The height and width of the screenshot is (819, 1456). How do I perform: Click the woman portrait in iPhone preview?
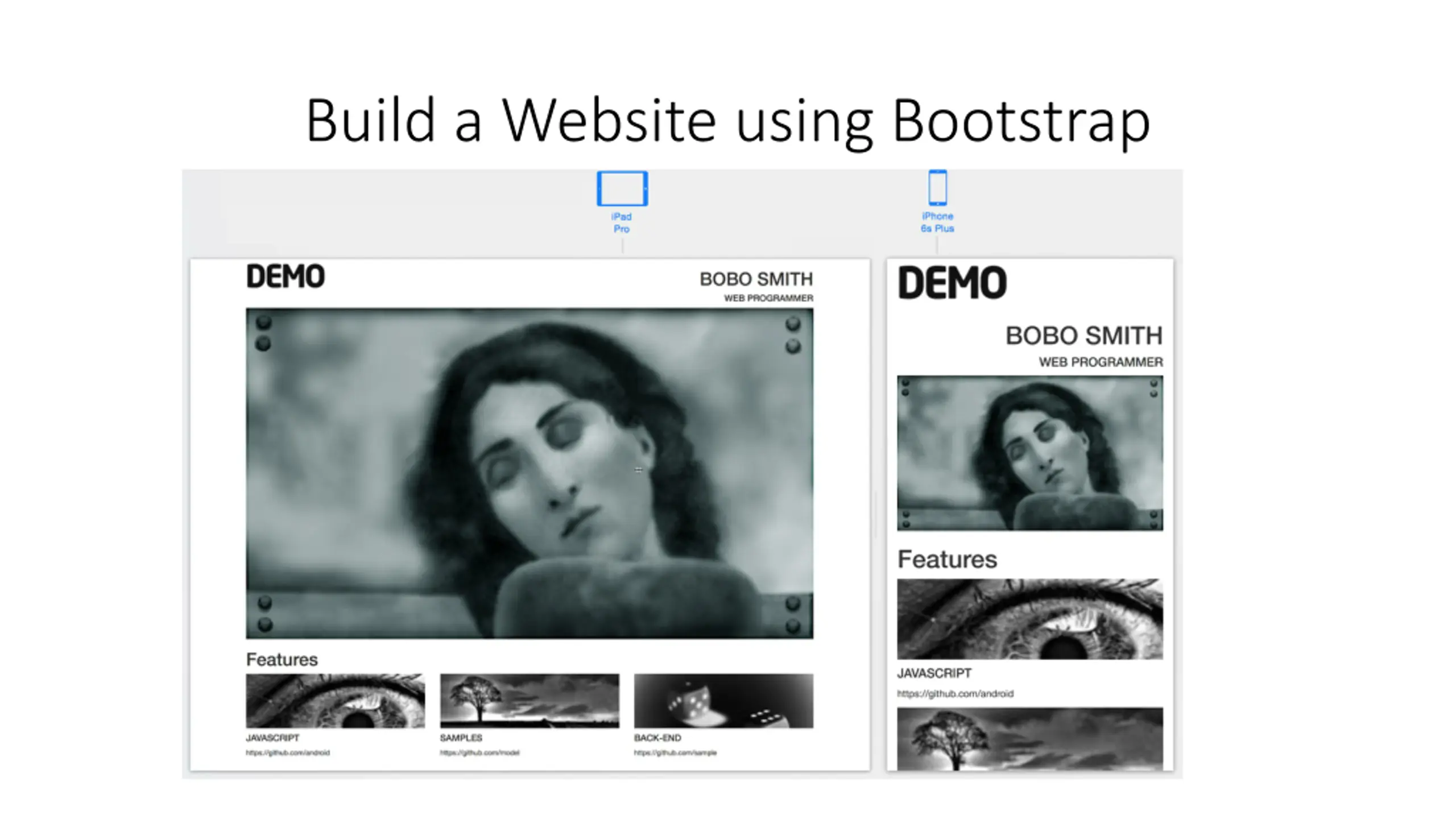(x=1030, y=453)
